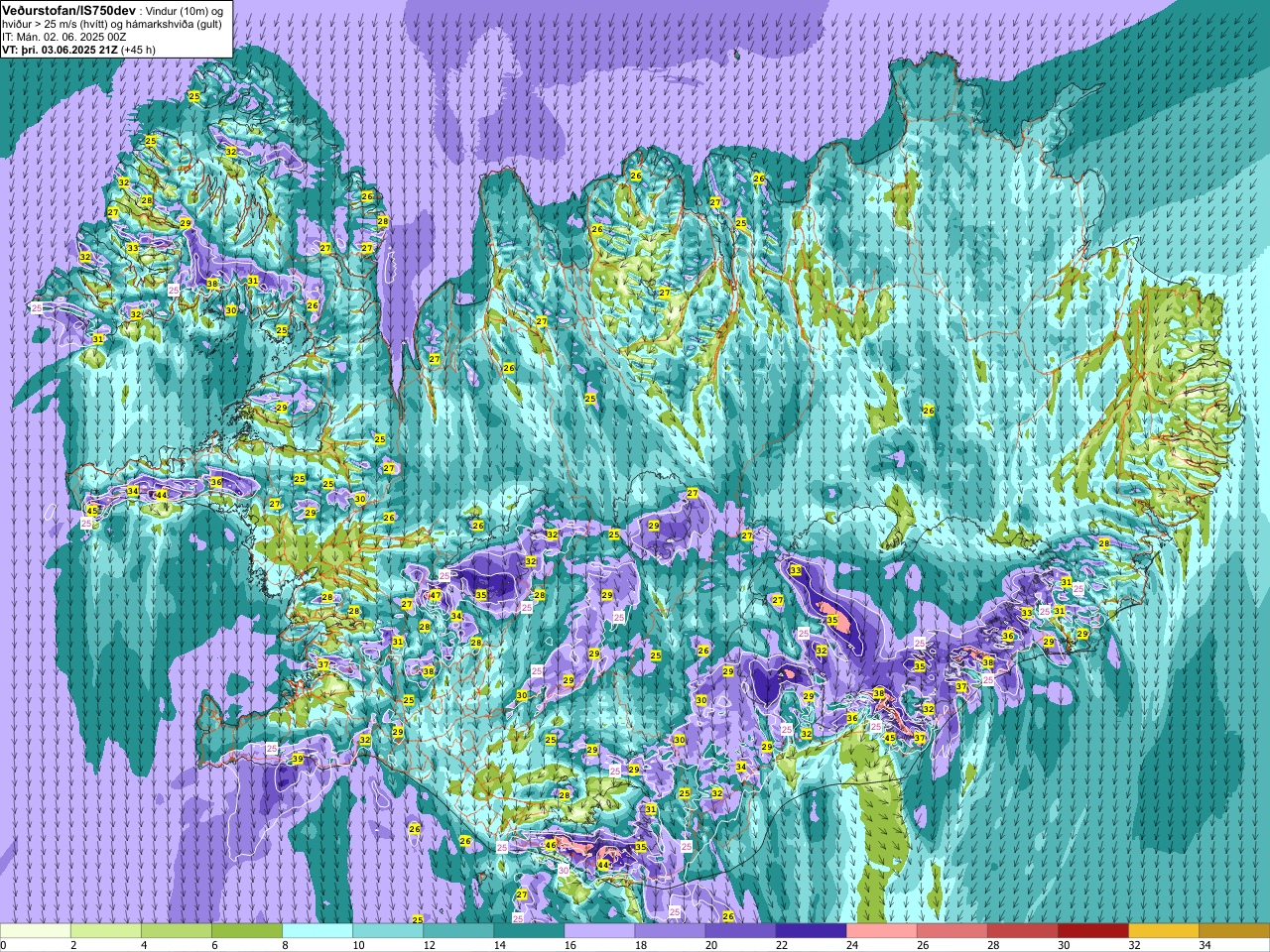Pick the 20–22 m/s violet legend swatch
The width and height of the screenshot is (1270, 952).
coord(740,931)
